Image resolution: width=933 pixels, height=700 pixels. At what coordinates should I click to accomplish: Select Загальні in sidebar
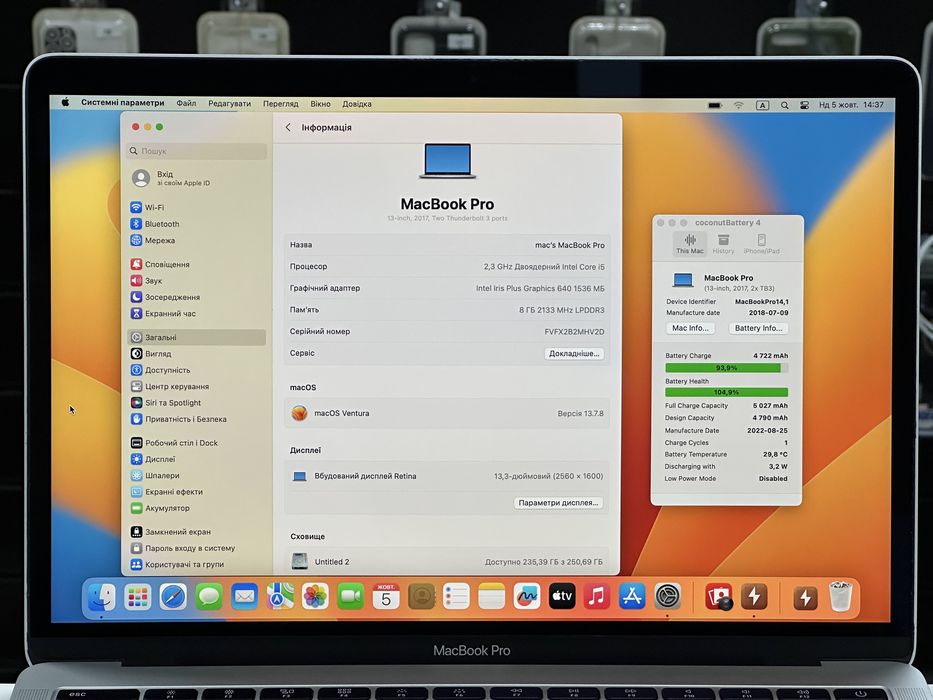coord(196,337)
